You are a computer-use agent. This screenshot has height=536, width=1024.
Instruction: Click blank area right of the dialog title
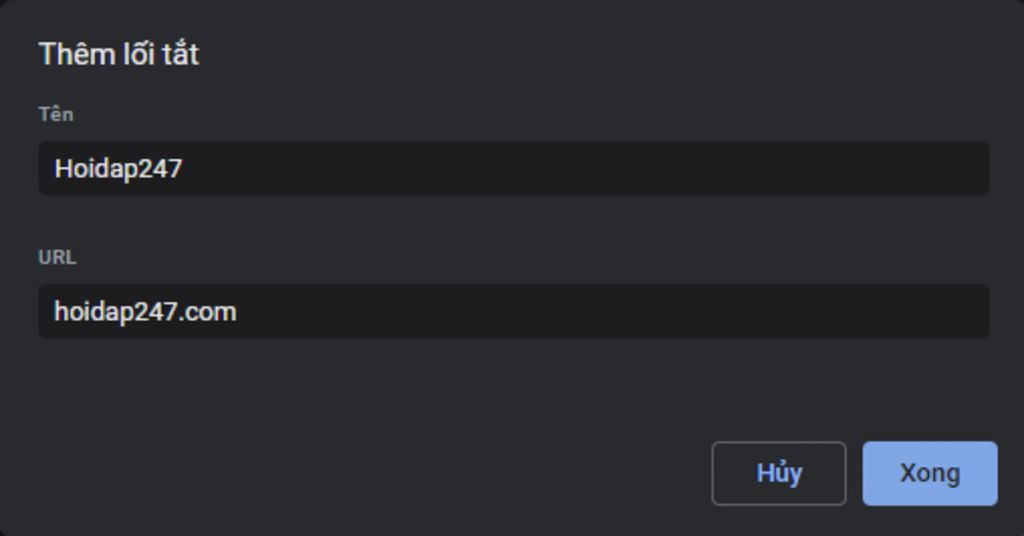click(600, 54)
